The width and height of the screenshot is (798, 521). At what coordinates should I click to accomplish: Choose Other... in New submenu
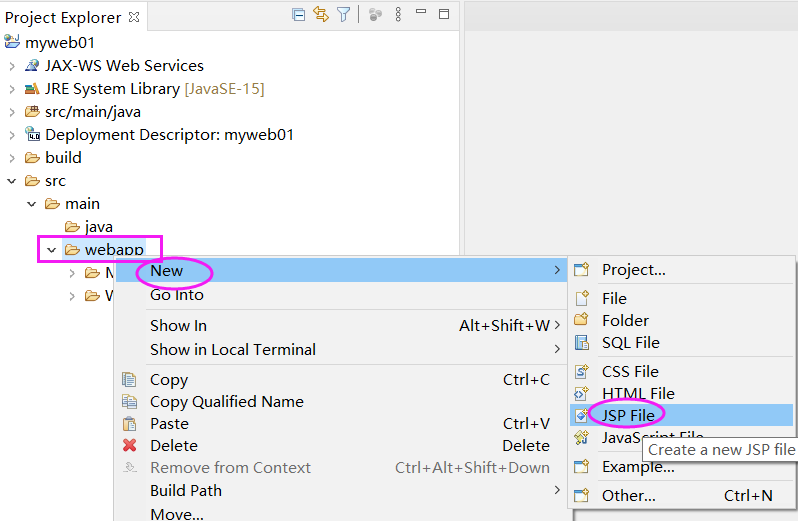681,496
